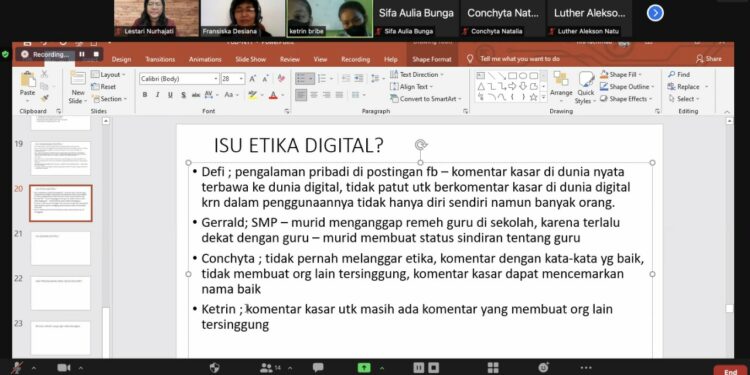
Task: Stop the Zoom recording
Action: 96,55
